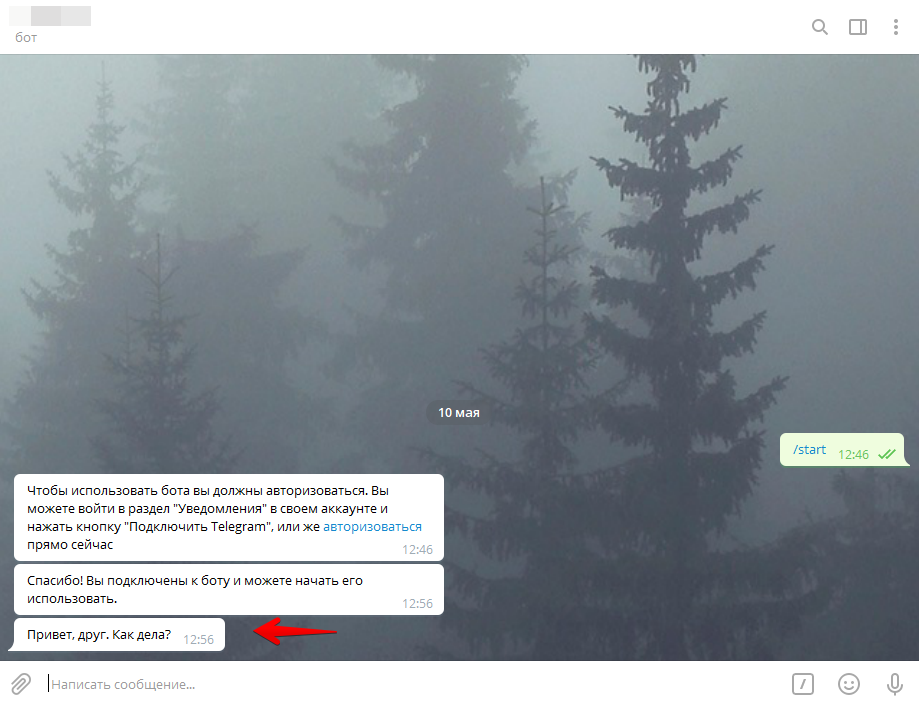
Task: Click the 12:56 timestamp on 'Привет, друг' message
Action: (199, 640)
